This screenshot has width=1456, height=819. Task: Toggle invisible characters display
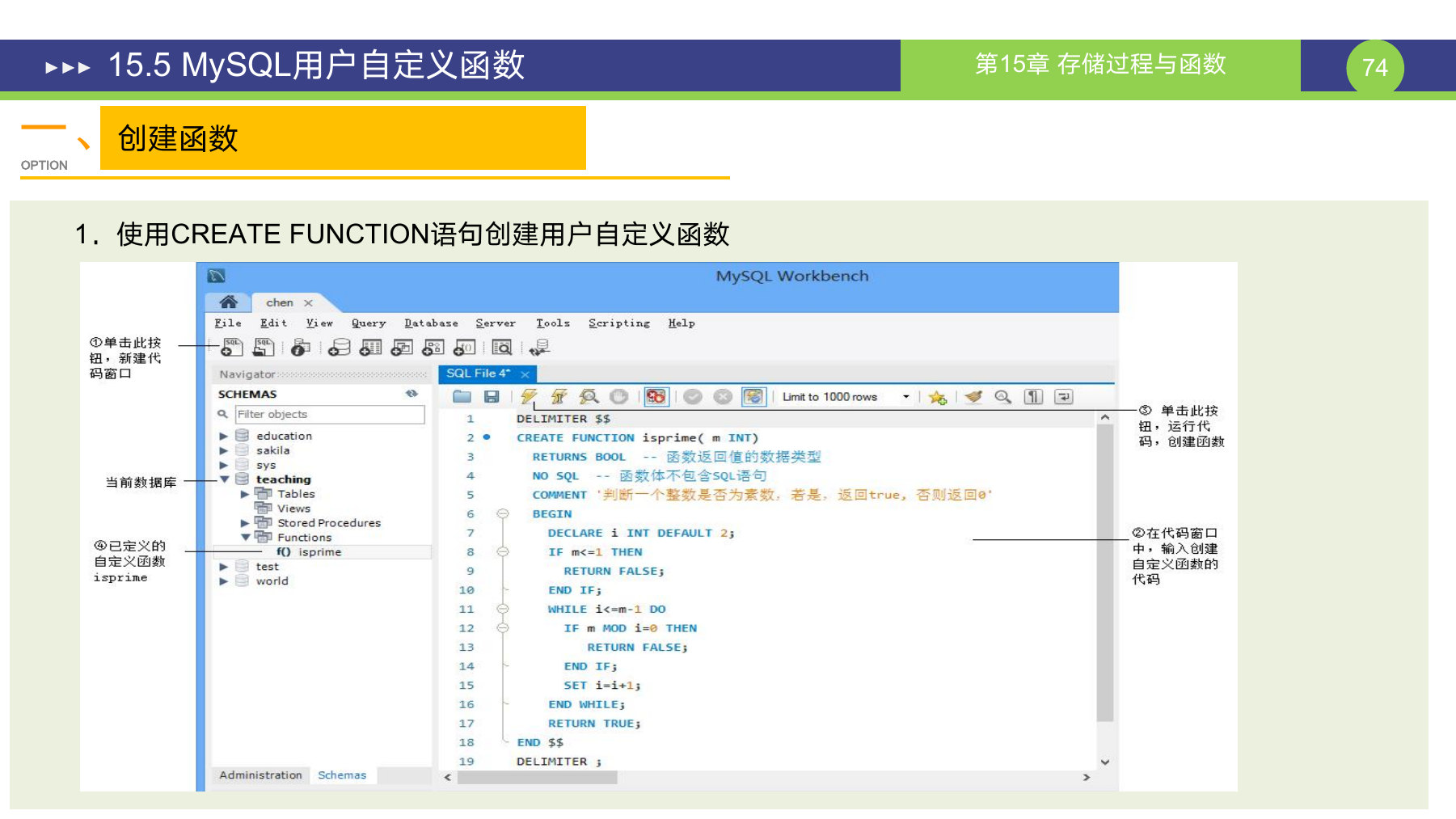click(1033, 397)
